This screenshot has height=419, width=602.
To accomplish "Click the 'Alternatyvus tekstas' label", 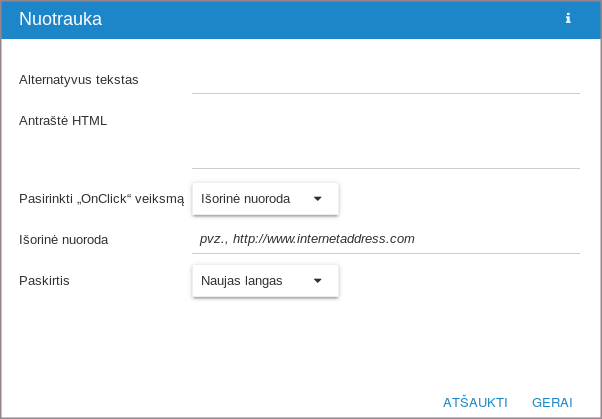I will click(78, 80).
